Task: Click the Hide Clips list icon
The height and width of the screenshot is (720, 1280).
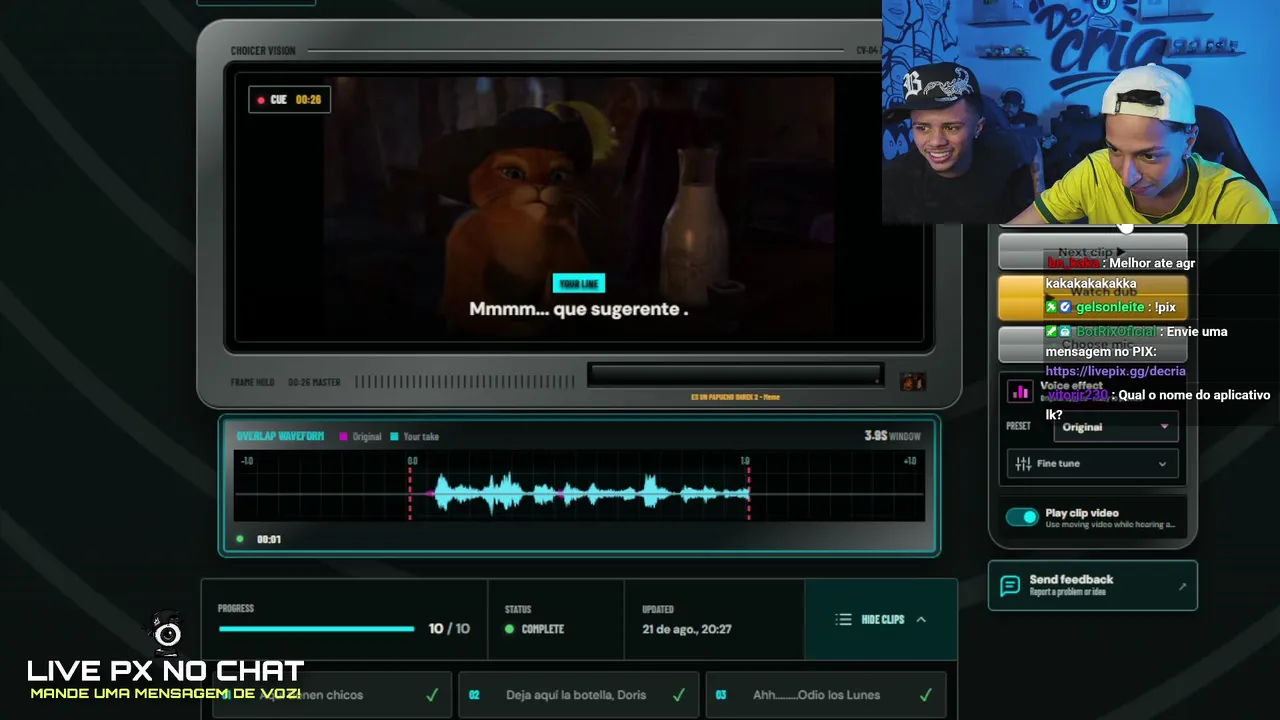Action: click(x=843, y=620)
